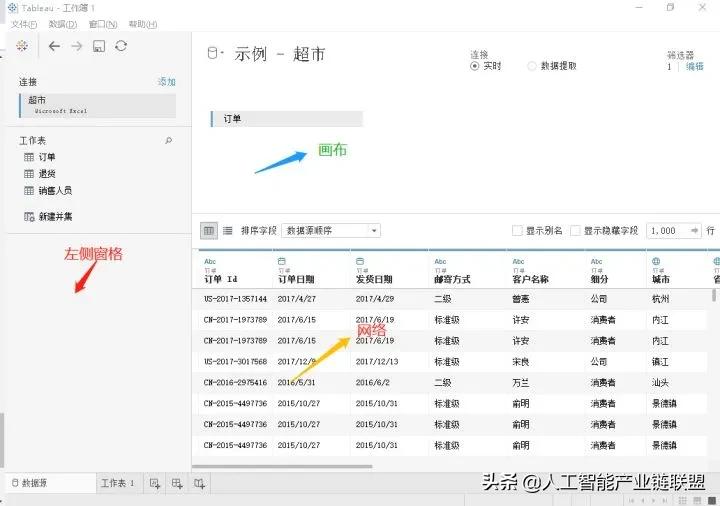Select the 实时 live connection radio button

474,66
